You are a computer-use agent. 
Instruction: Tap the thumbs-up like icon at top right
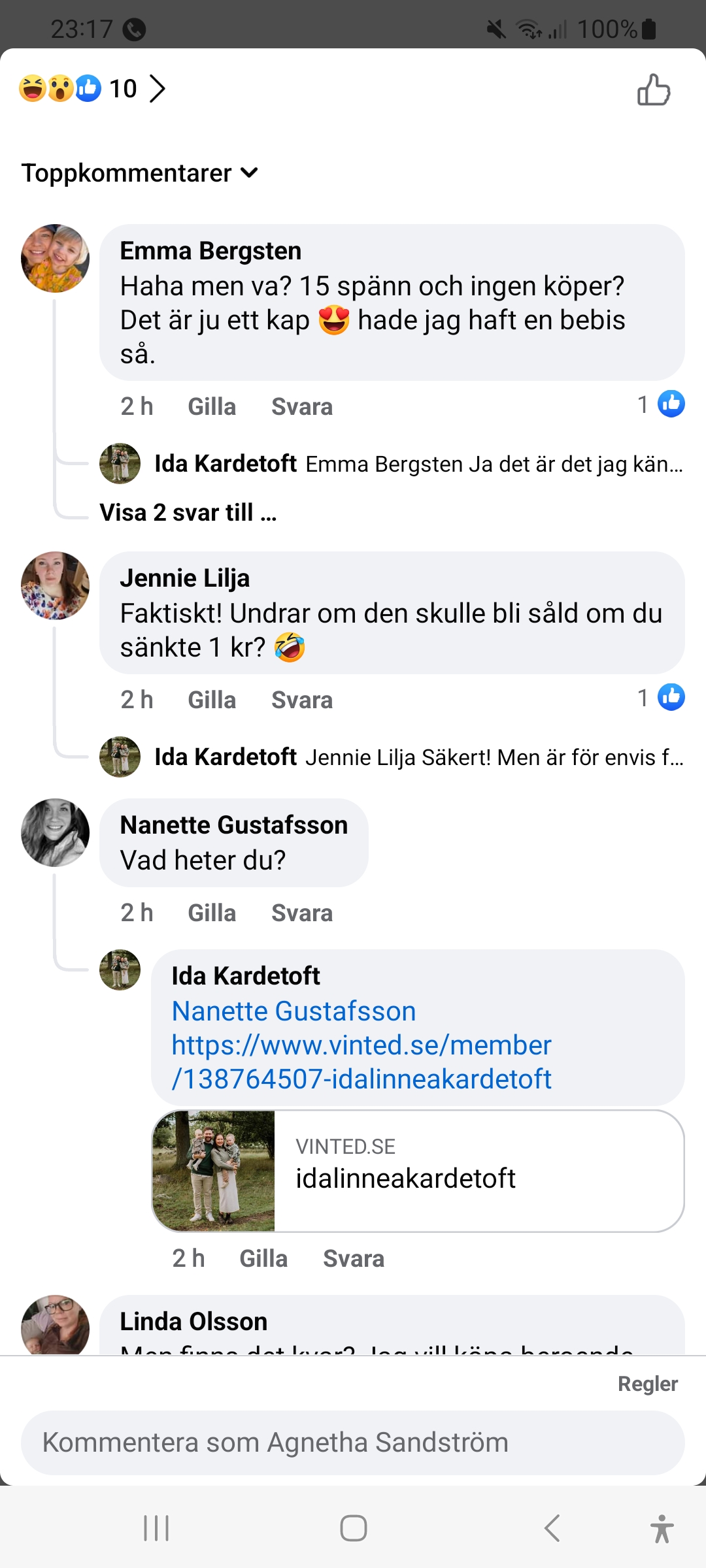(x=654, y=90)
